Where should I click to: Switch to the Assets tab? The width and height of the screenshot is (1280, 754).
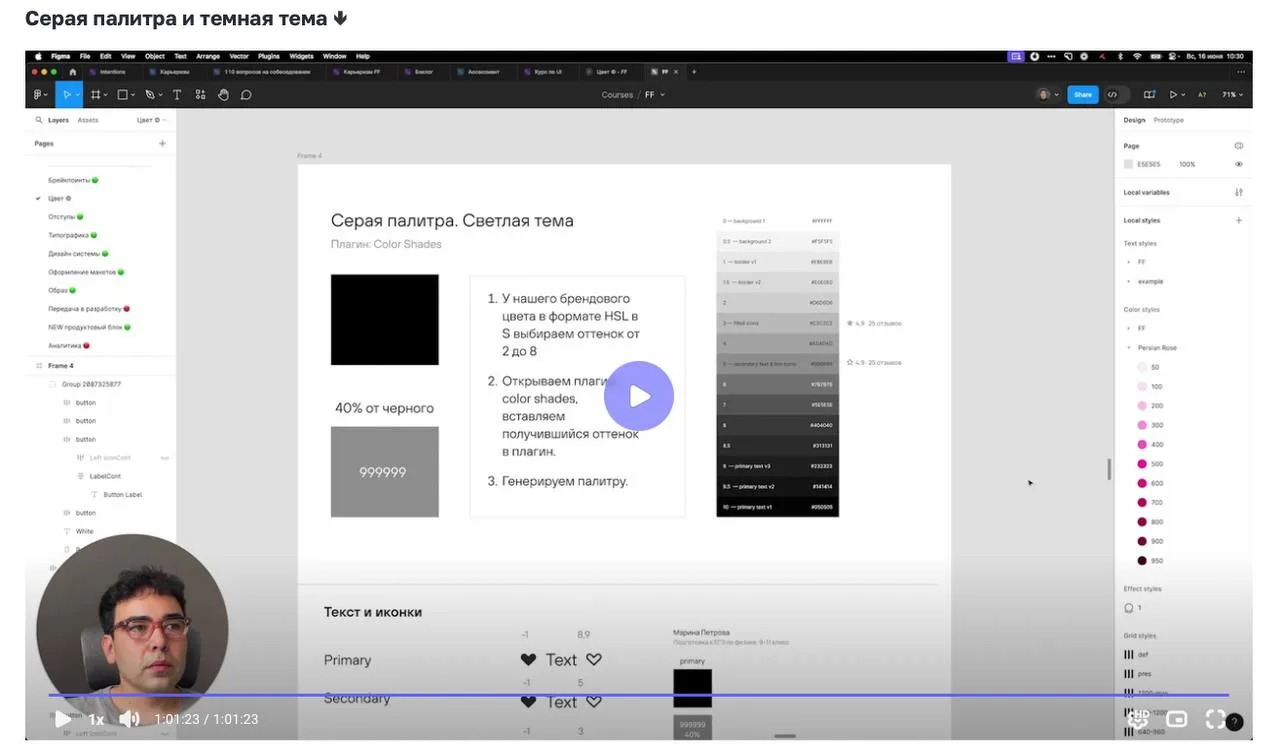tap(88, 120)
